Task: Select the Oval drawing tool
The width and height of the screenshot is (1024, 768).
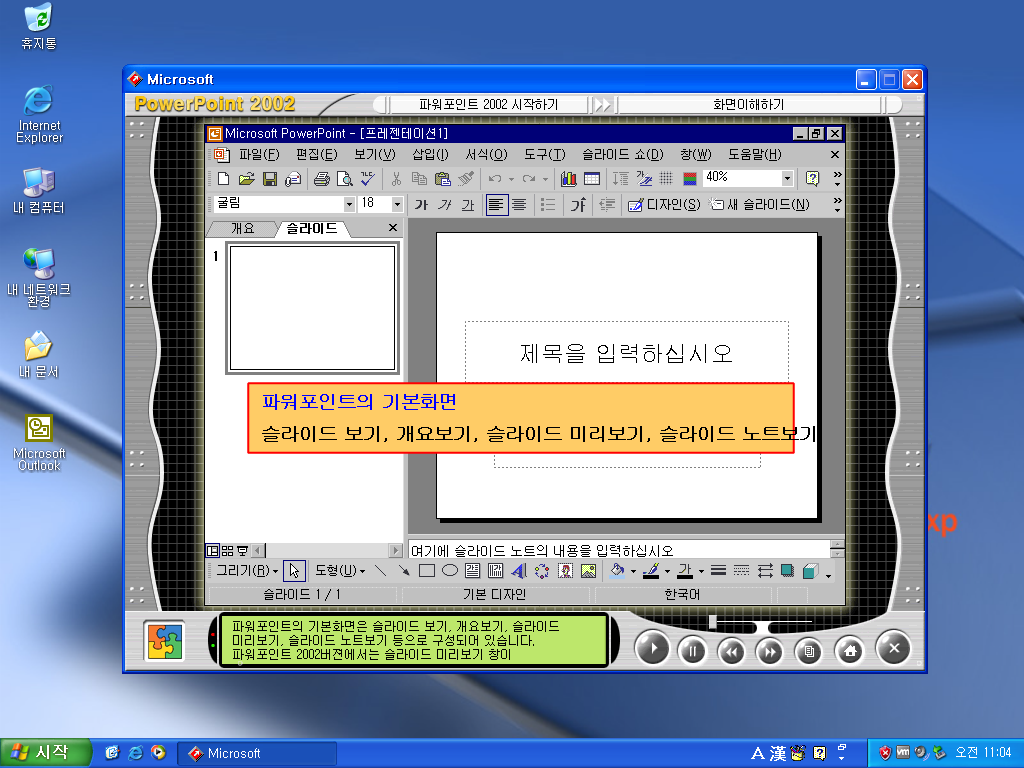Action: pos(449,571)
